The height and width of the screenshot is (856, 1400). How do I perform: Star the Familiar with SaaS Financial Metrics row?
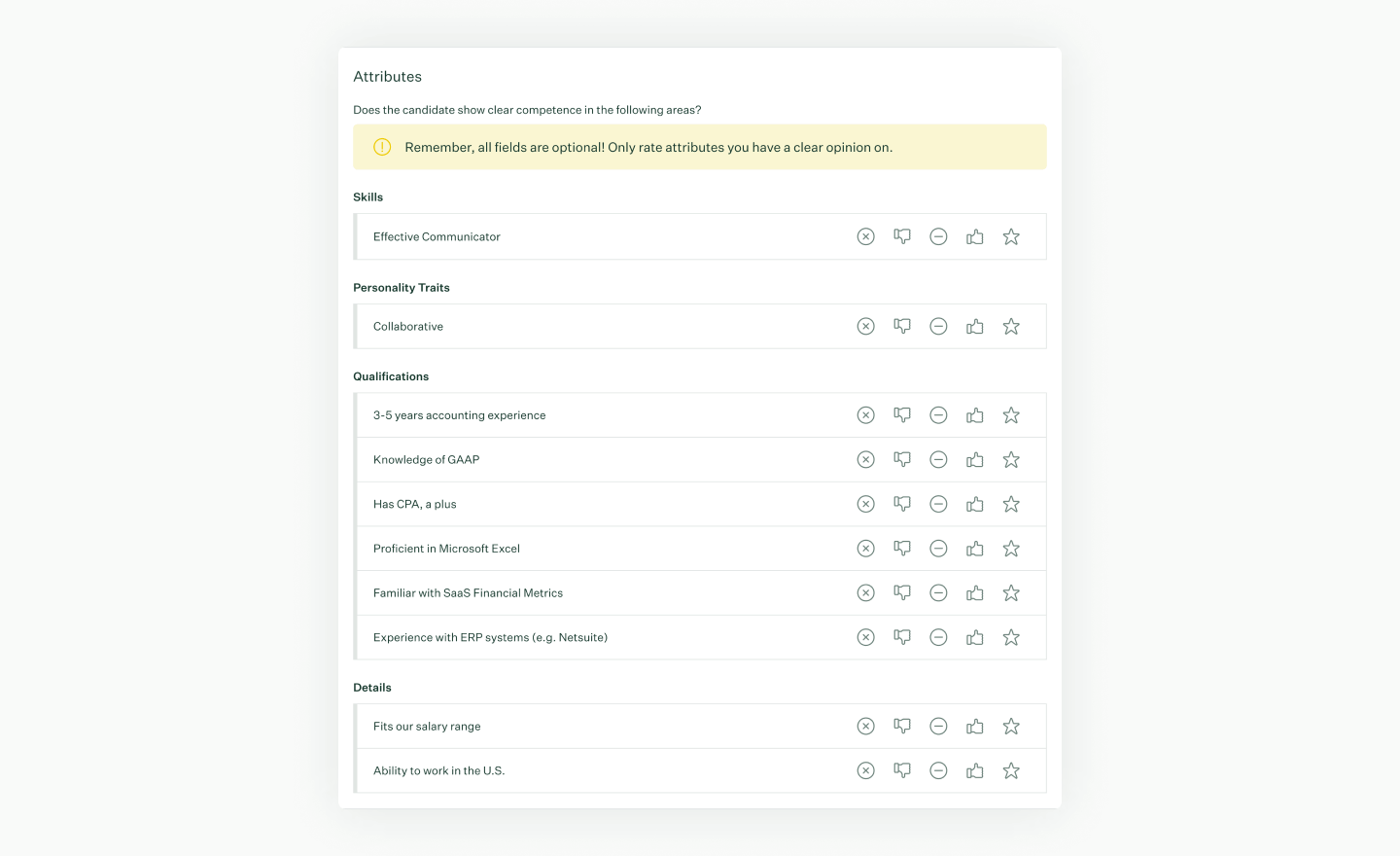click(x=1011, y=593)
